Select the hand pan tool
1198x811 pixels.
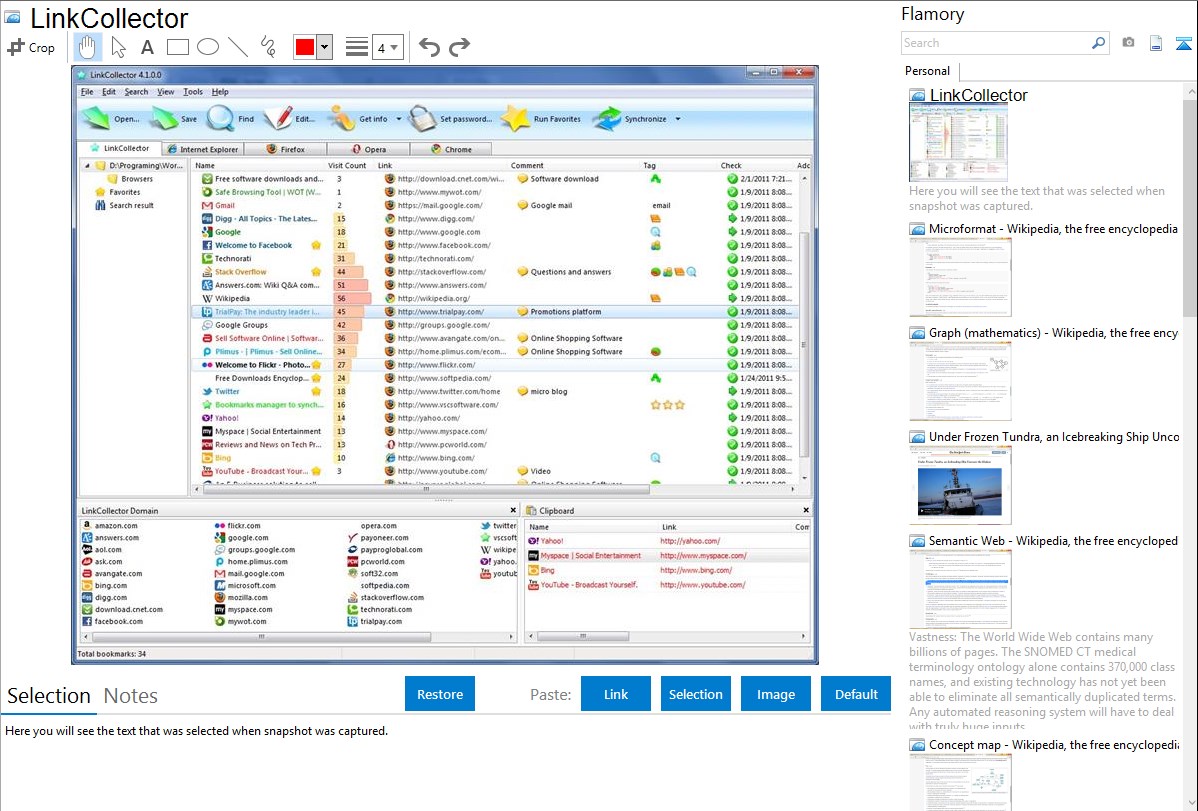point(87,47)
